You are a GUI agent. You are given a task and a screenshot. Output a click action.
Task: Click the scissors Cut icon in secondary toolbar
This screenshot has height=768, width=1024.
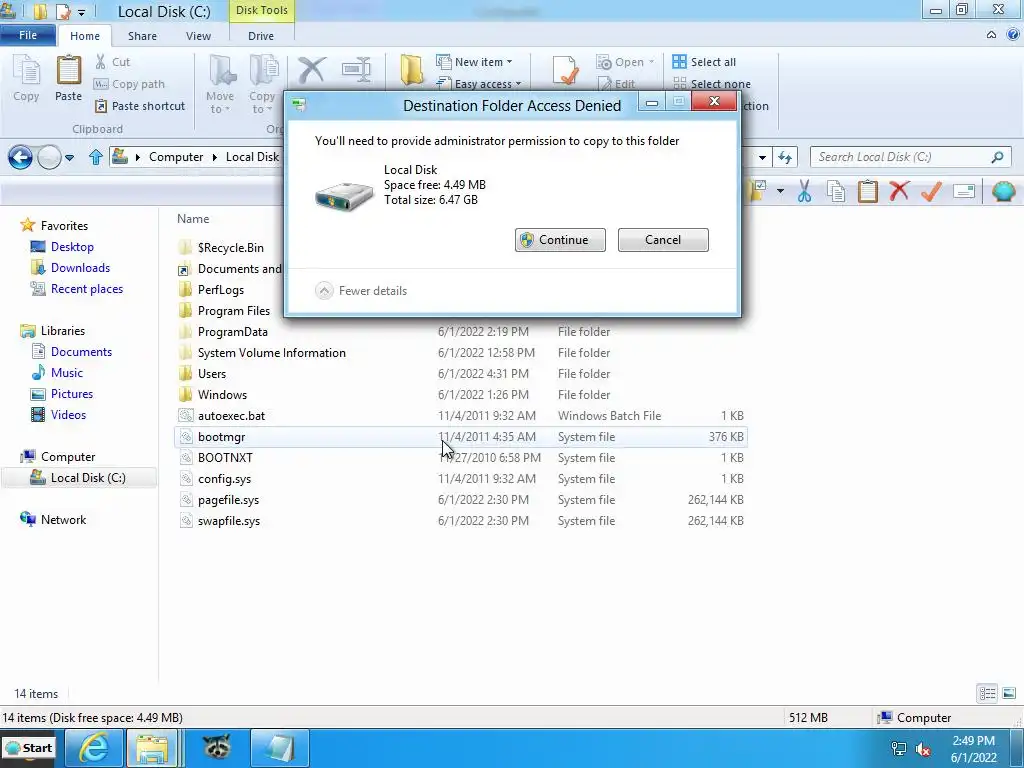tap(805, 191)
